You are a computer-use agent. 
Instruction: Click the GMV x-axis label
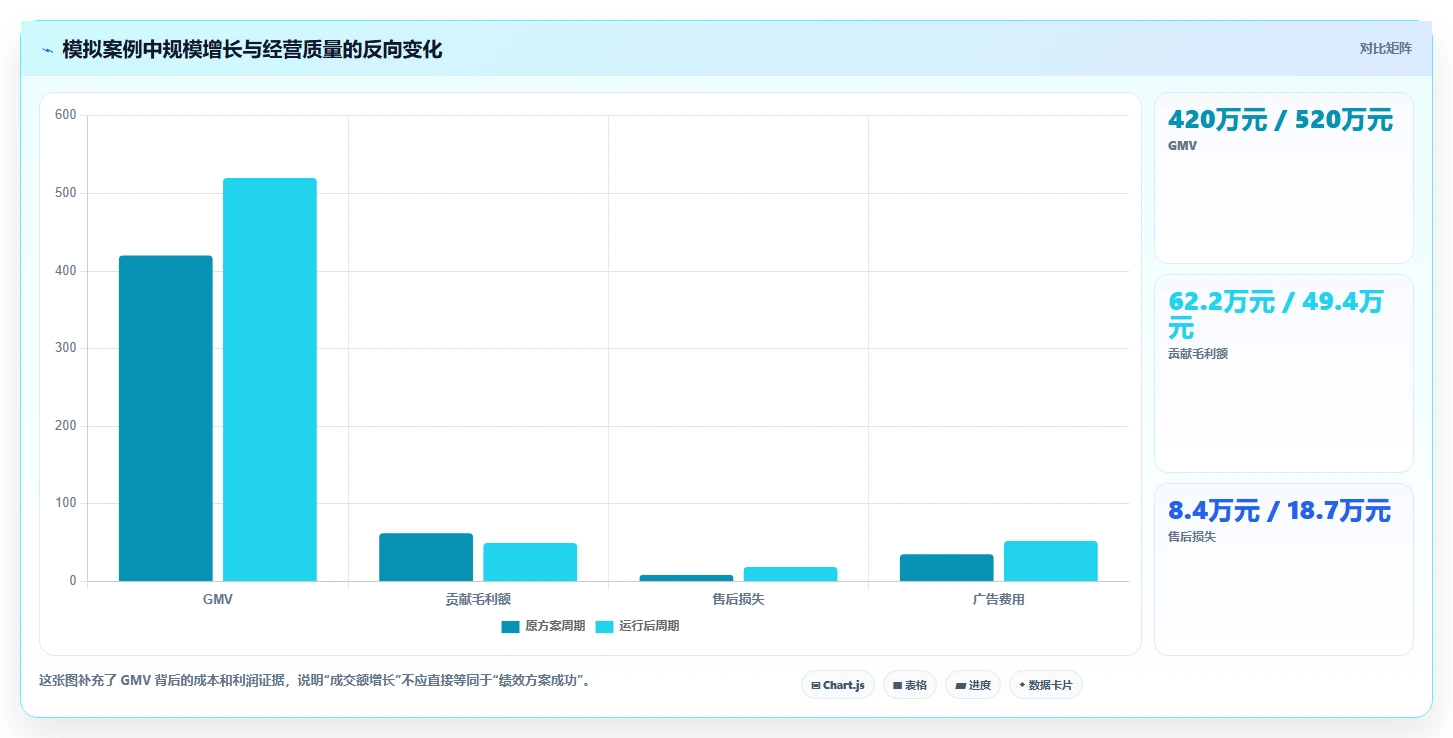tap(218, 599)
